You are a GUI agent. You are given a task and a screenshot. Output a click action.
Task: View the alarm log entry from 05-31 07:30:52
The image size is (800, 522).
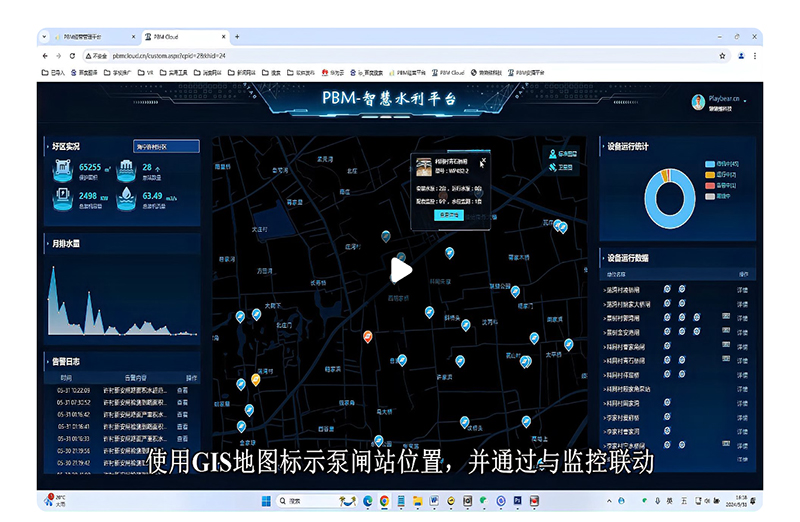click(x=182, y=403)
